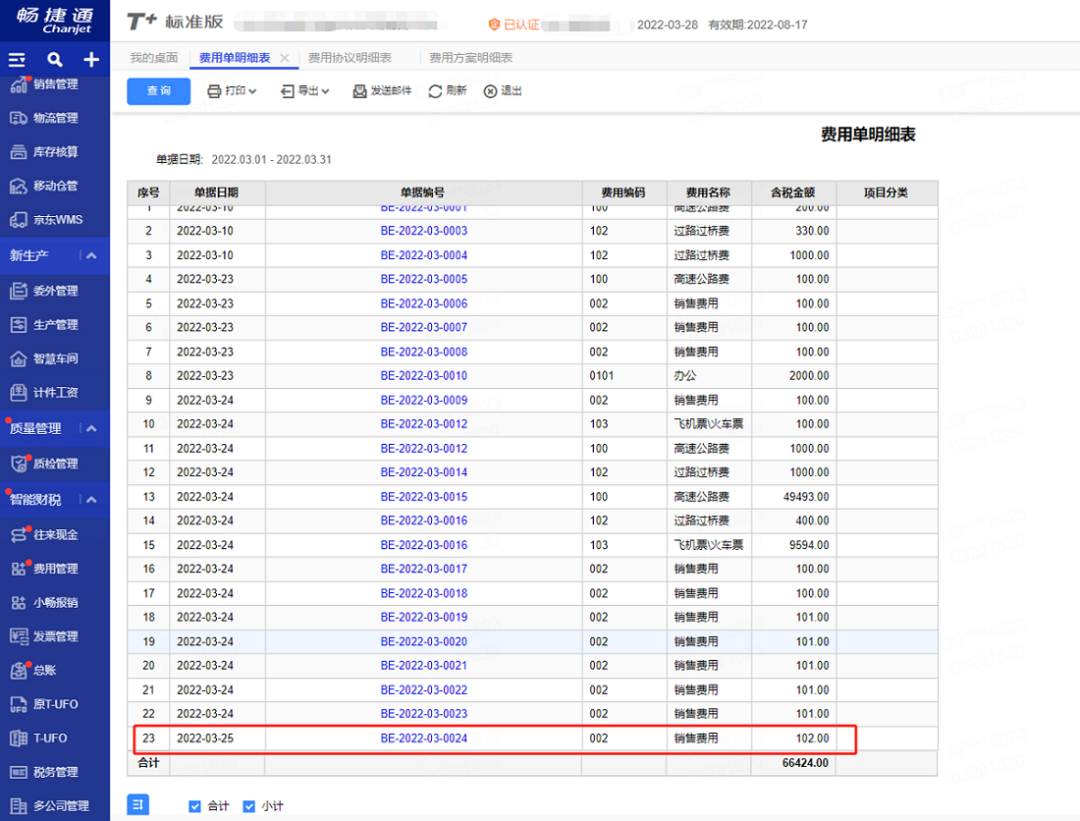Click the 单据日期 column header
Screen dimensions: 1080x821
[x=217, y=193]
